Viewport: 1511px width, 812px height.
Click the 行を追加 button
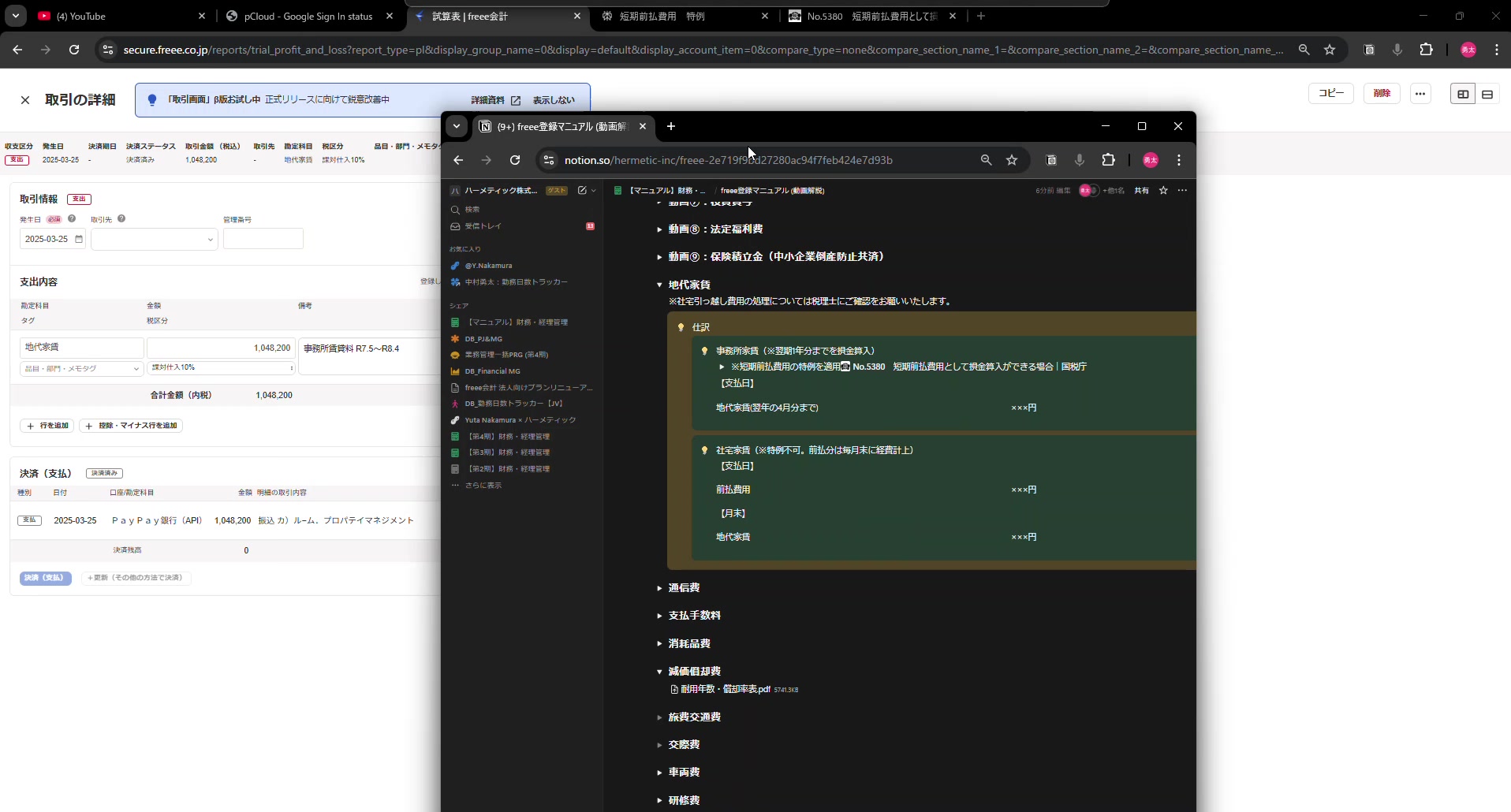[48, 426]
